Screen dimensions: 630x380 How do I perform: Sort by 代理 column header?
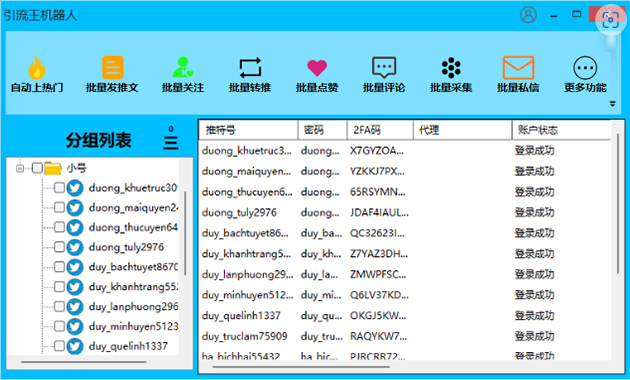(462, 130)
